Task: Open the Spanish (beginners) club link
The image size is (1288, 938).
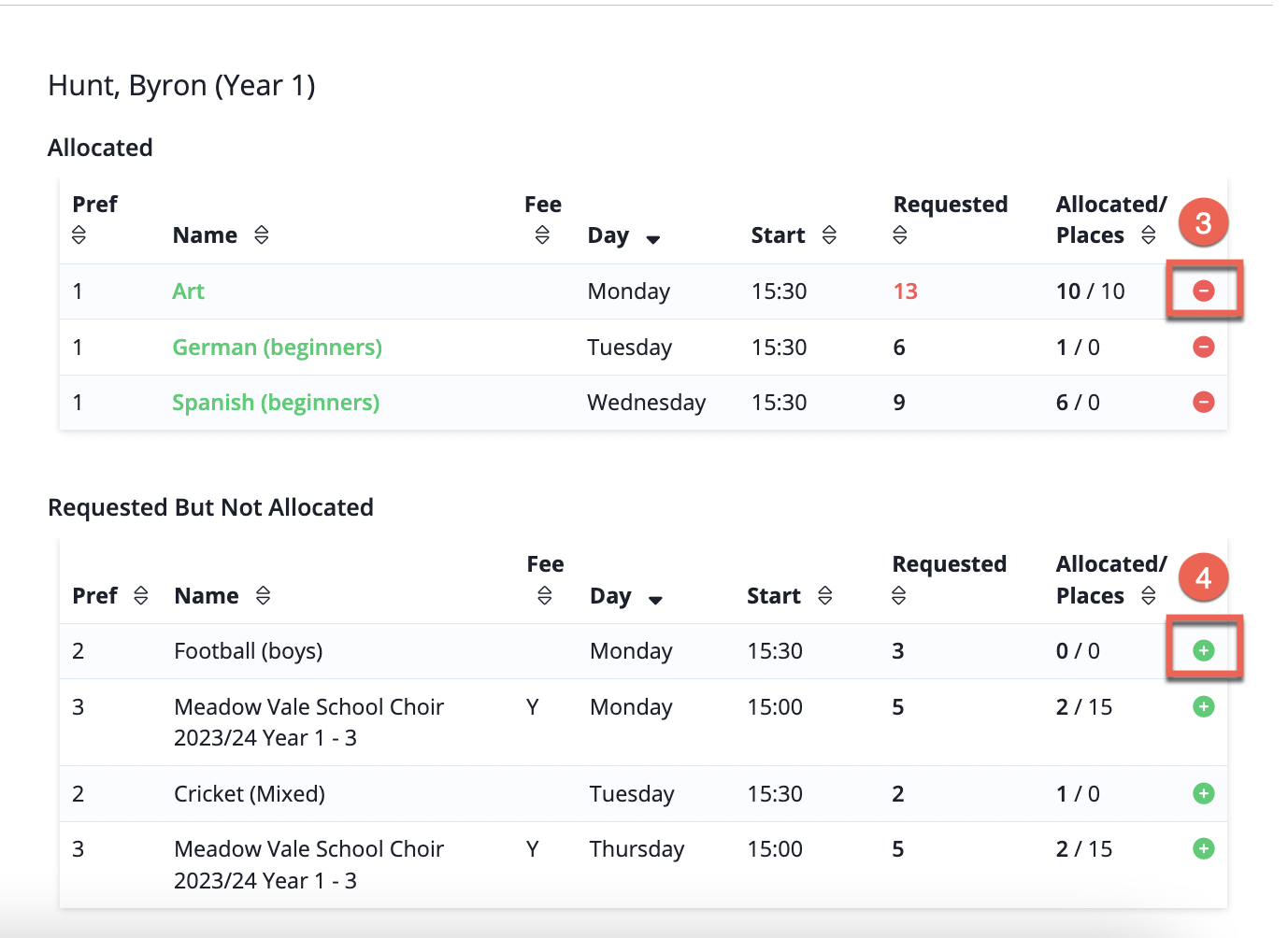Action: click(276, 402)
